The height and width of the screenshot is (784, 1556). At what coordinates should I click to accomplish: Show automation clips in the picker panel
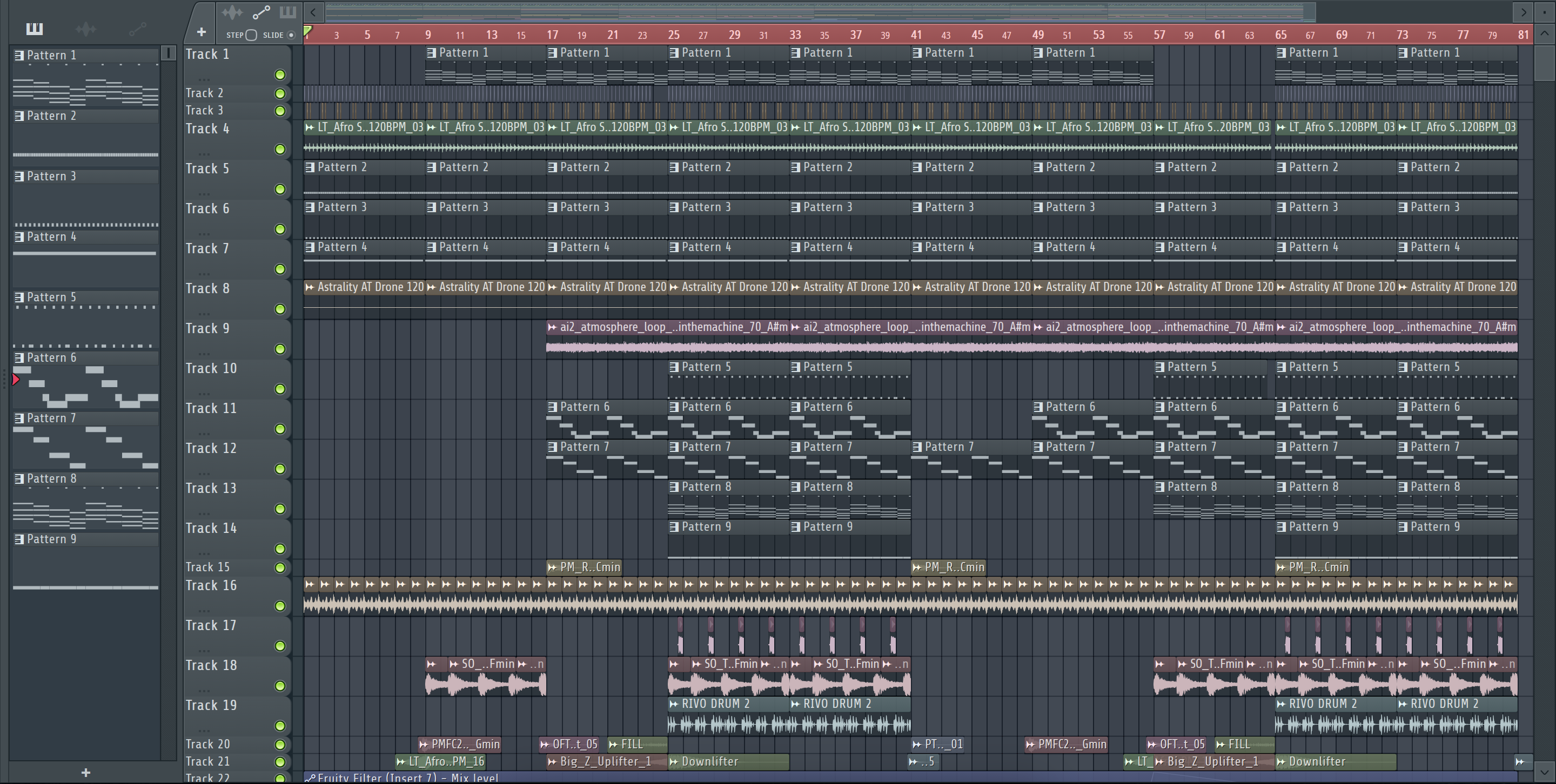pyautogui.click(x=138, y=29)
